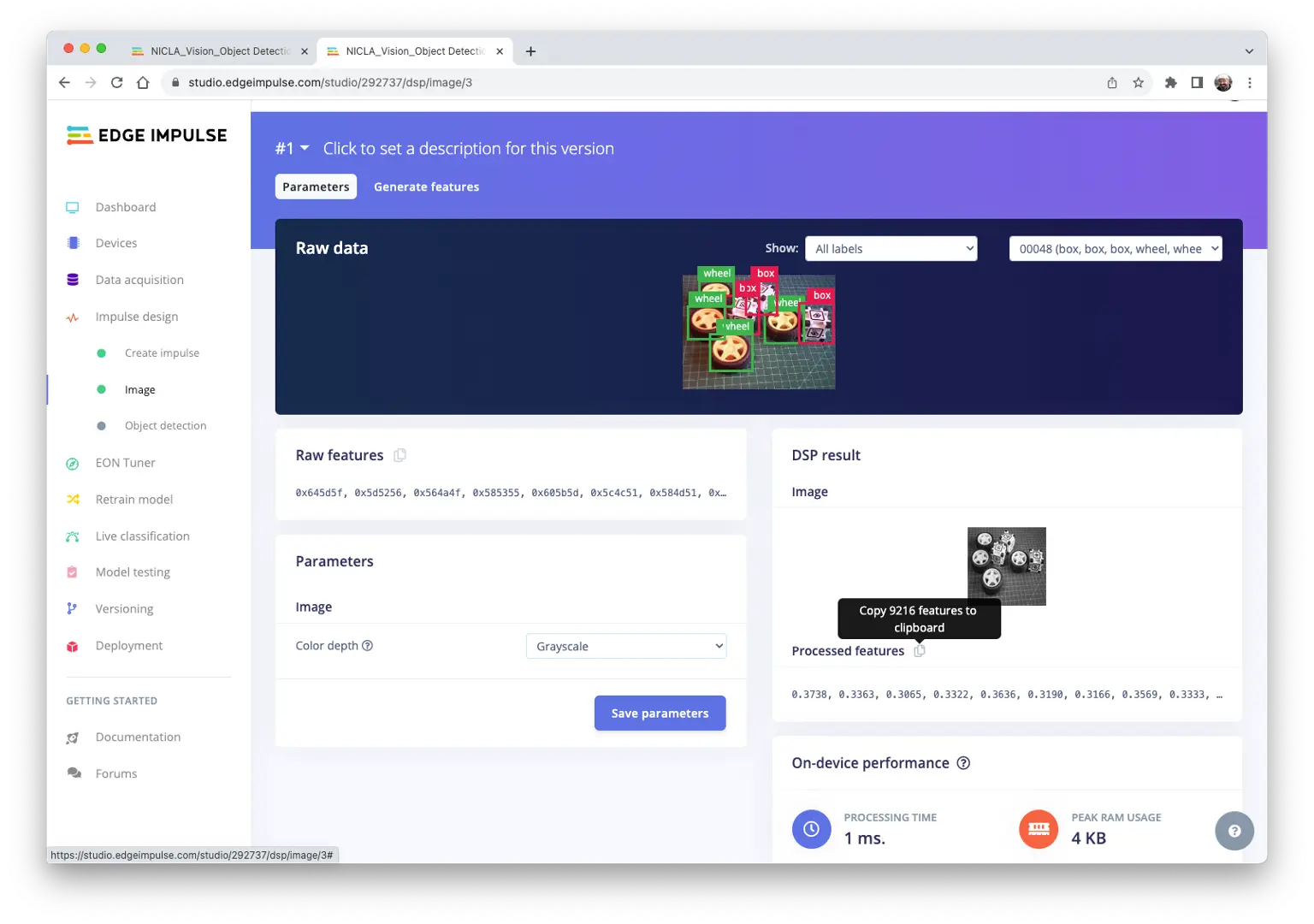
Task: Select the Parameters tab
Action: click(x=316, y=187)
